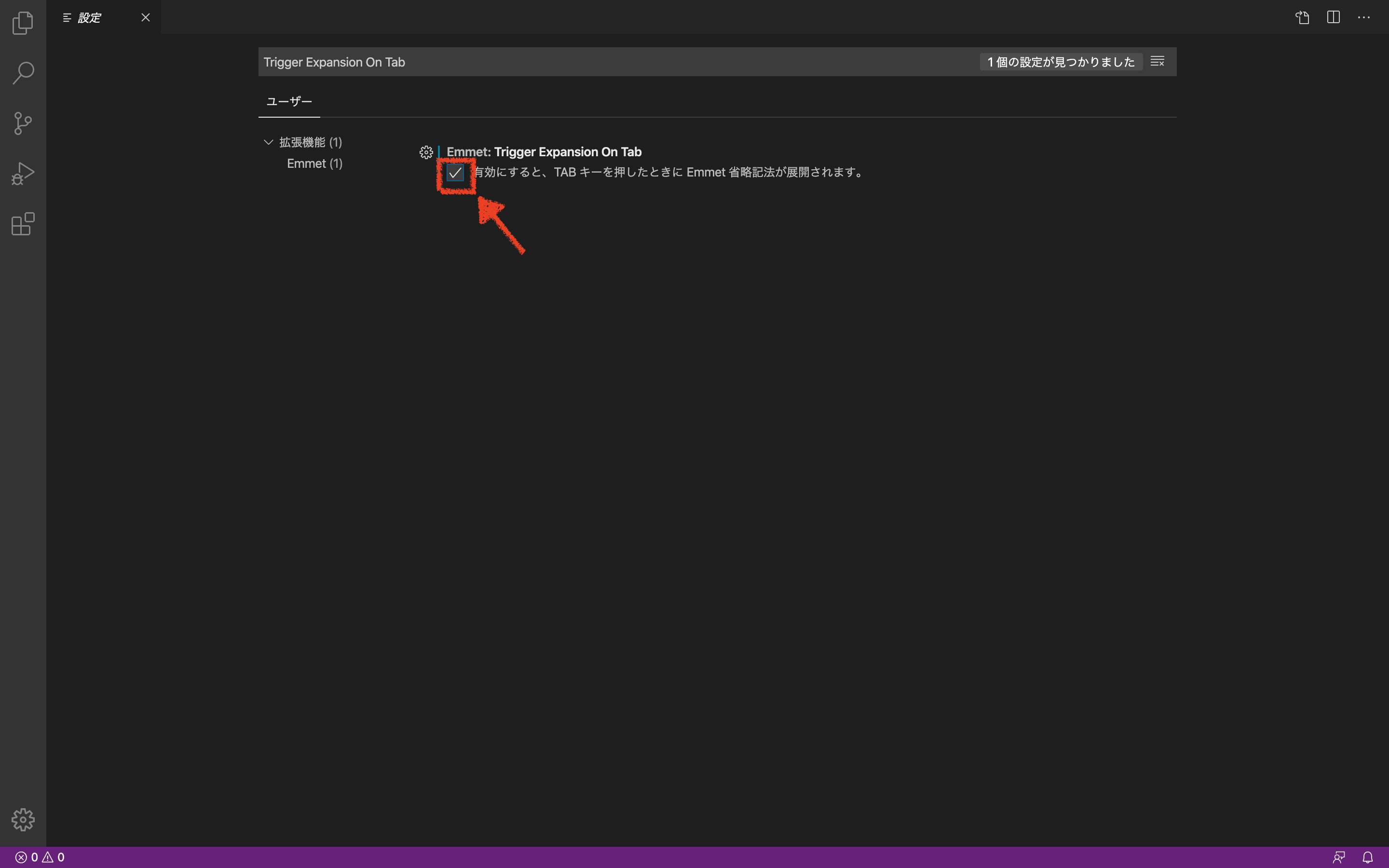The height and width of the screenshot is (868, 1389).
Task: Open the editor more actions menu
Action: tap(1364, 17)
